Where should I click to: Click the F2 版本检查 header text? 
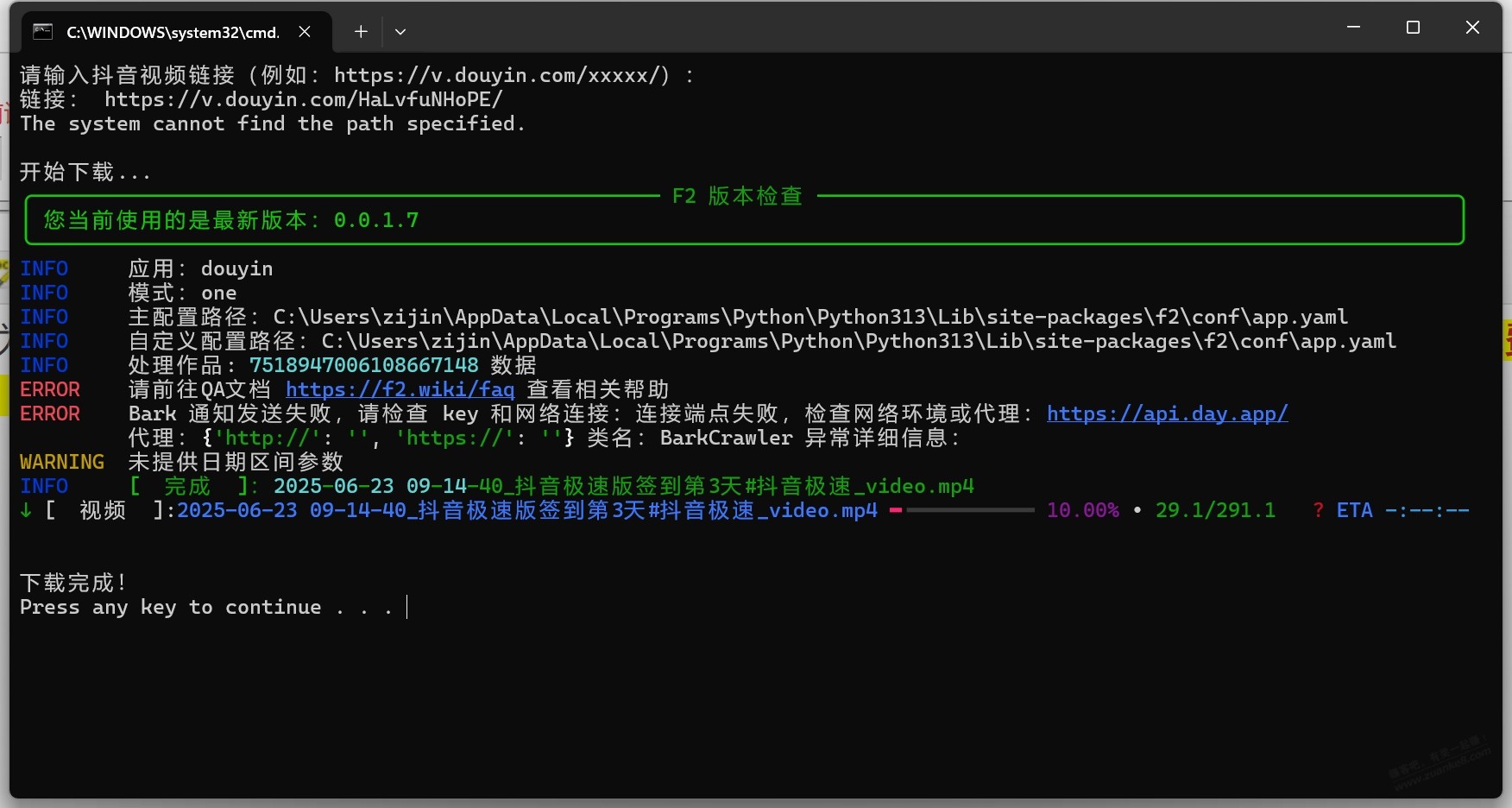click(738, 197)
